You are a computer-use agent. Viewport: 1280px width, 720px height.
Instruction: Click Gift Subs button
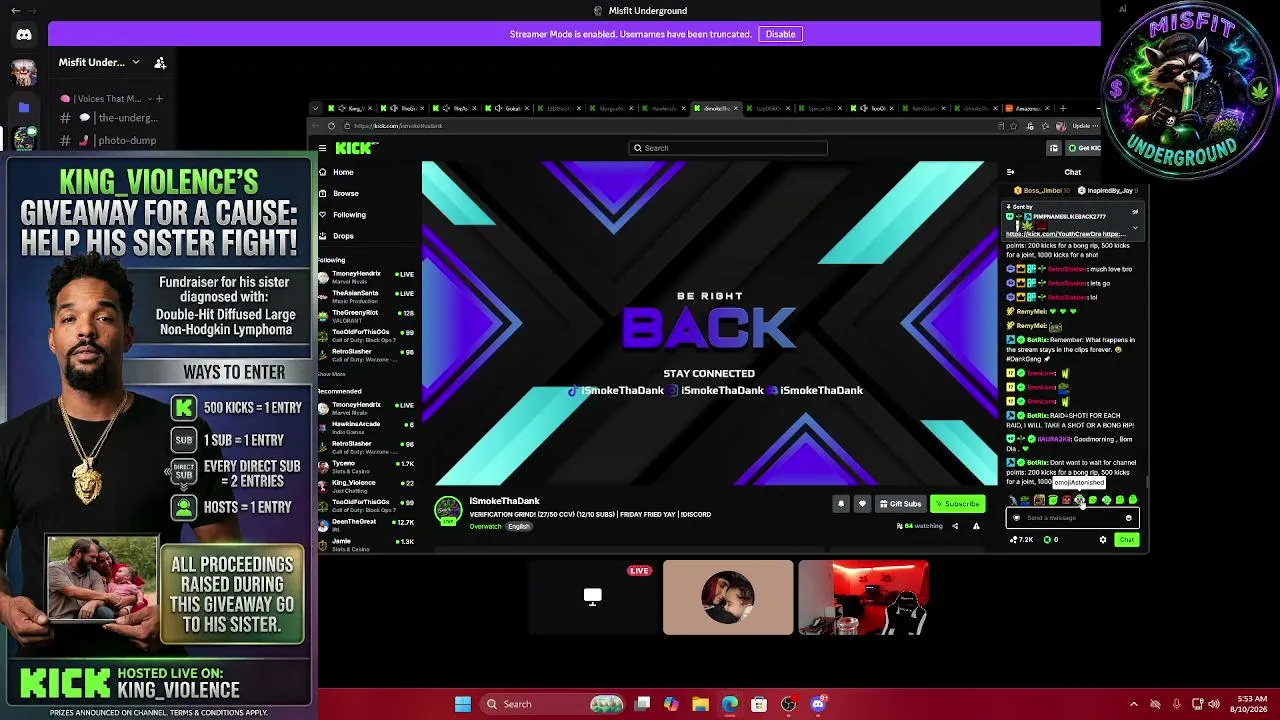pos(900,504)
